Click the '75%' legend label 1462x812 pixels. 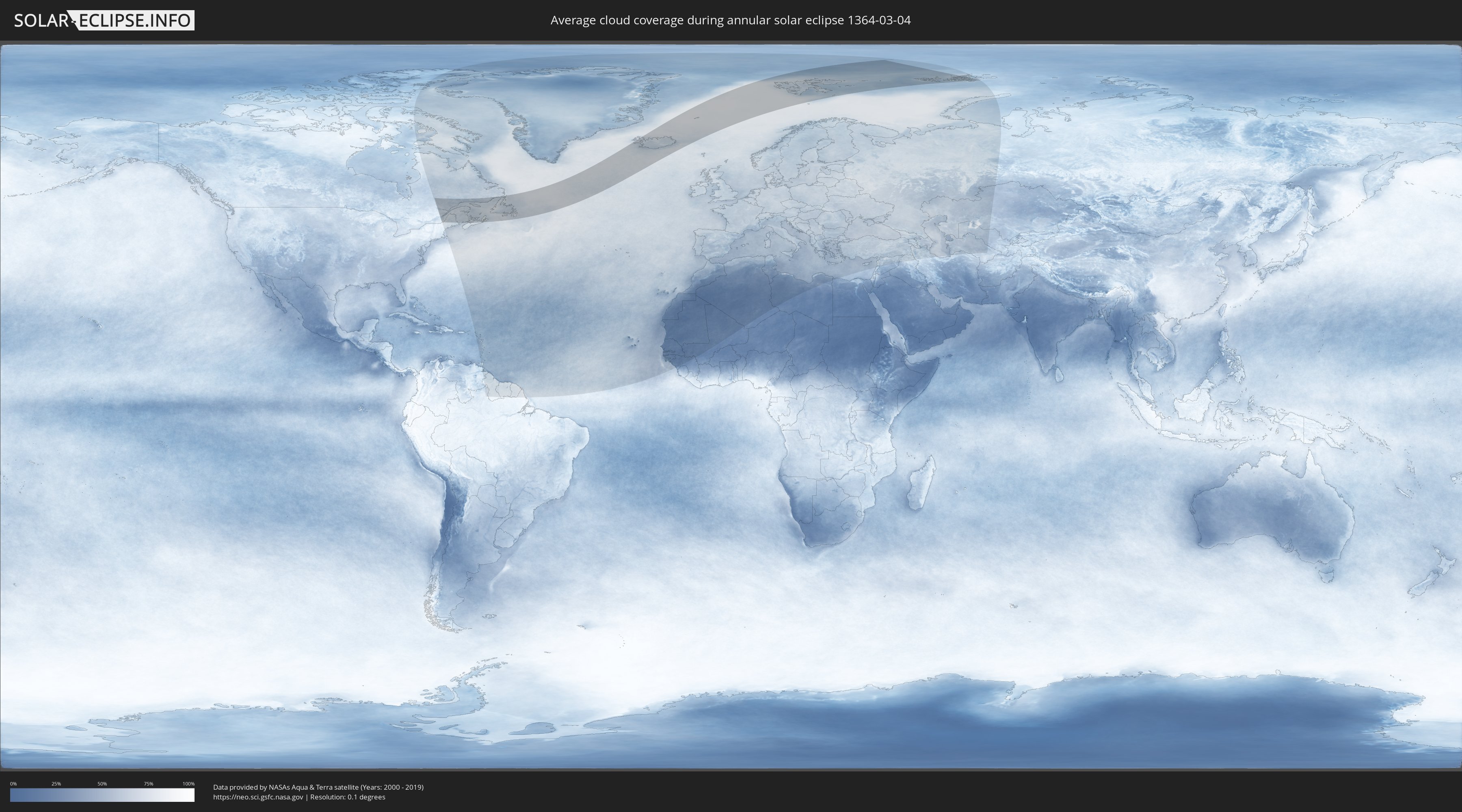pos(148,784)
